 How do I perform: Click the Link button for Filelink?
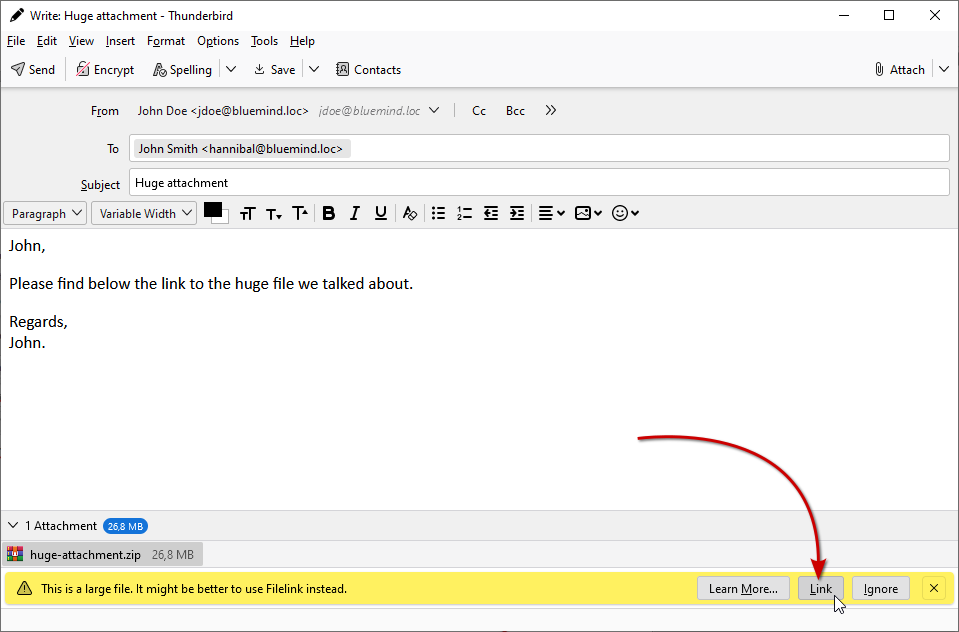[820, 589]
